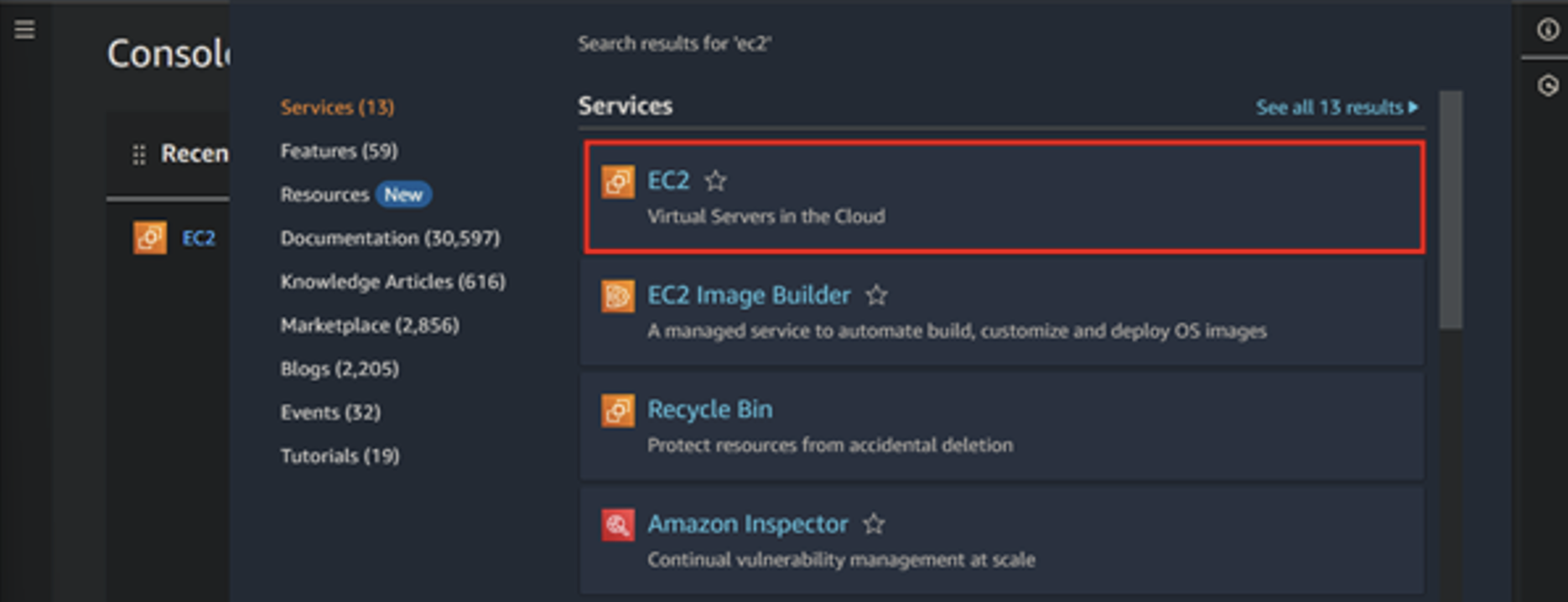1568x602 pixels.
Task: Open the Tutorials results category
Action: [x=339, y=455]
